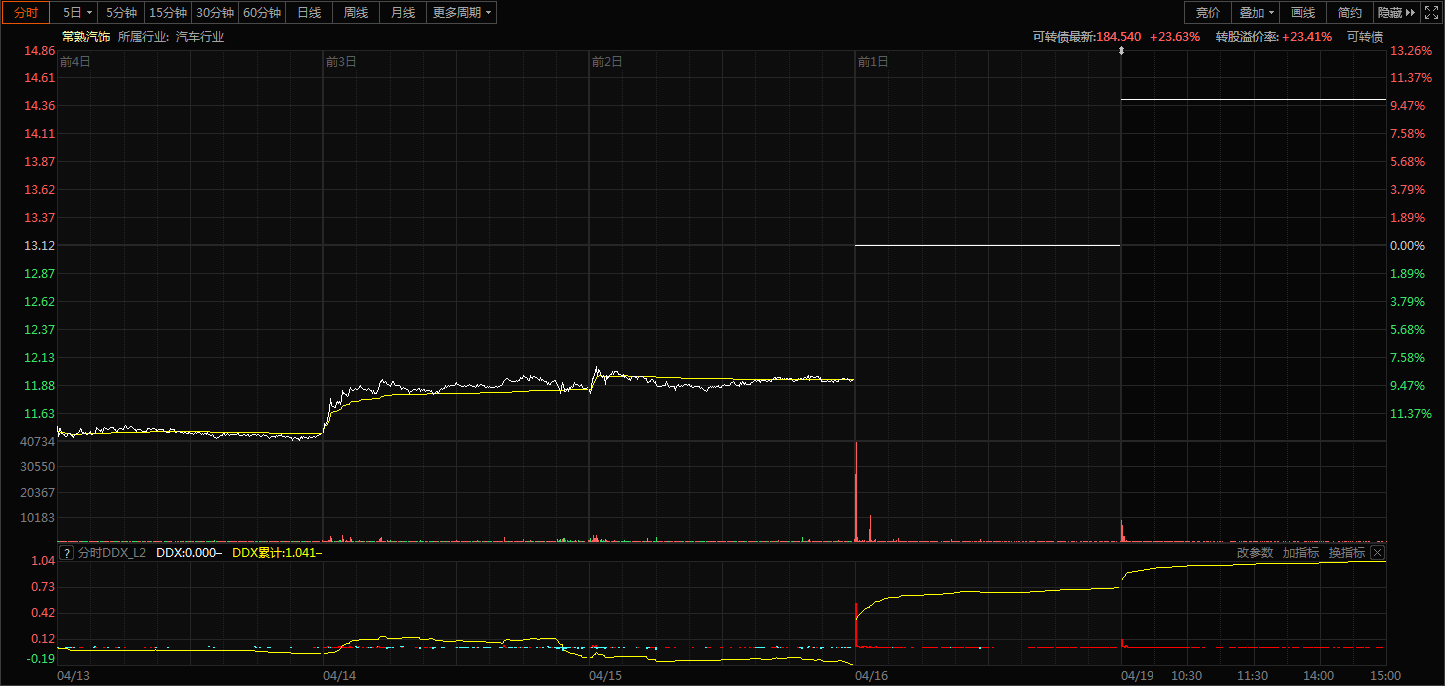Screen dimensions: 1445x686
Task: Select the 60分钟 period tab
Action: [x=262, y=12]
